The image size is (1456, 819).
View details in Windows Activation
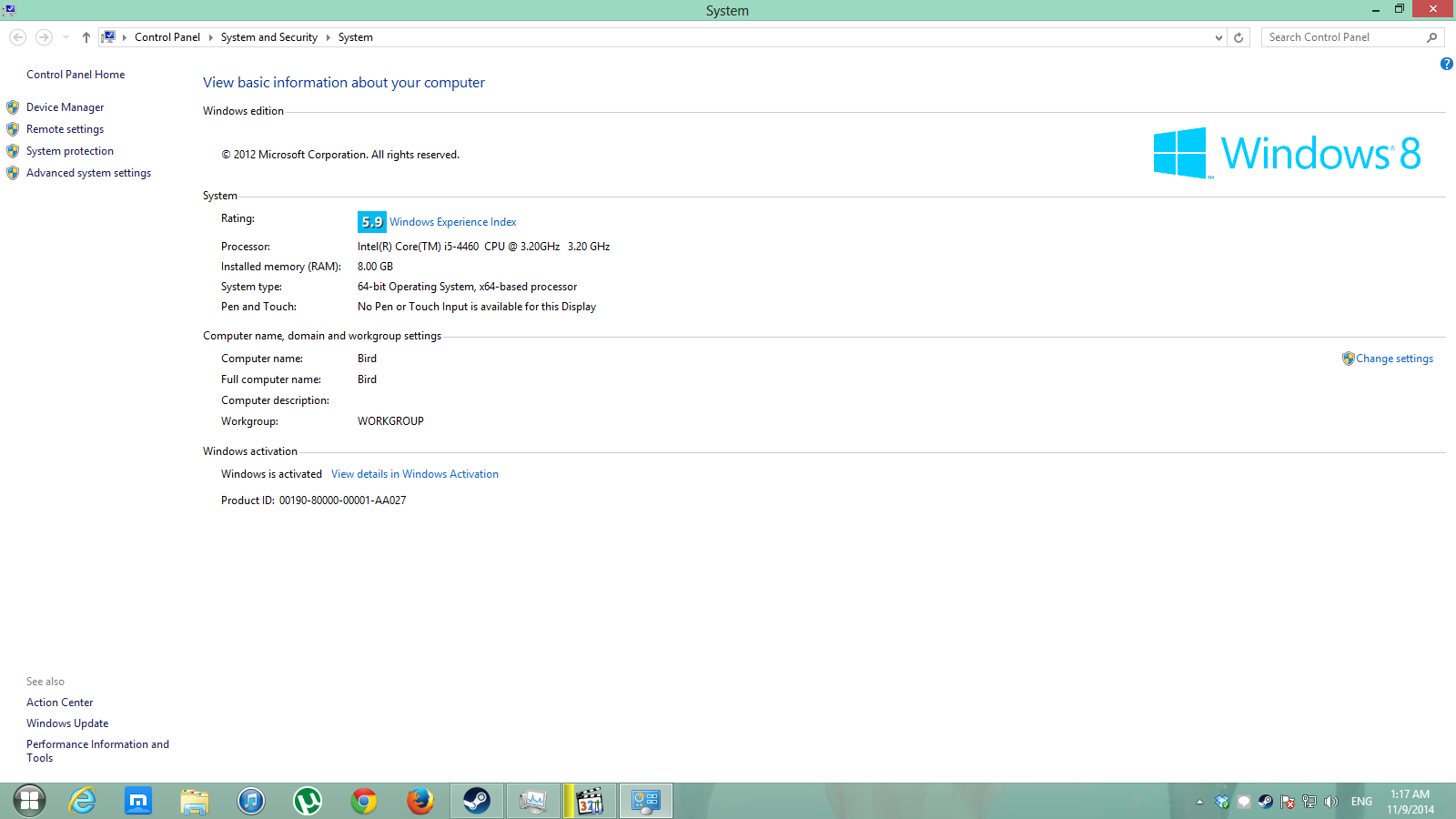(415, 474)
